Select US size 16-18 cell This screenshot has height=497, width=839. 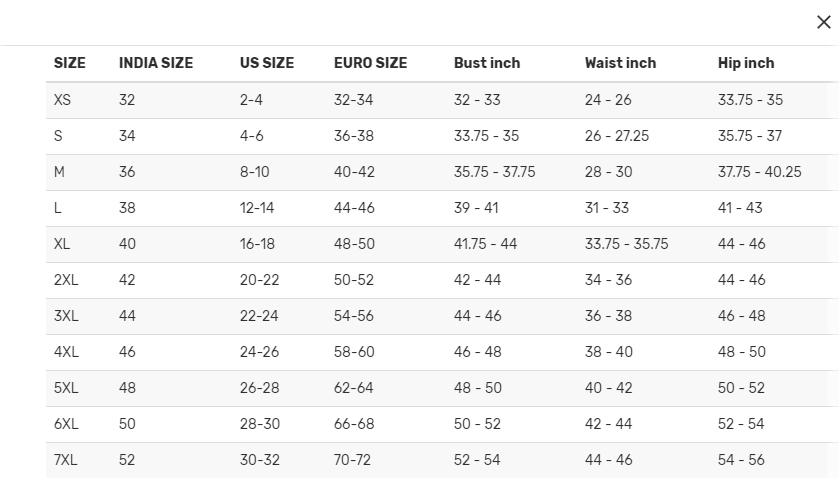coord(257,244)
